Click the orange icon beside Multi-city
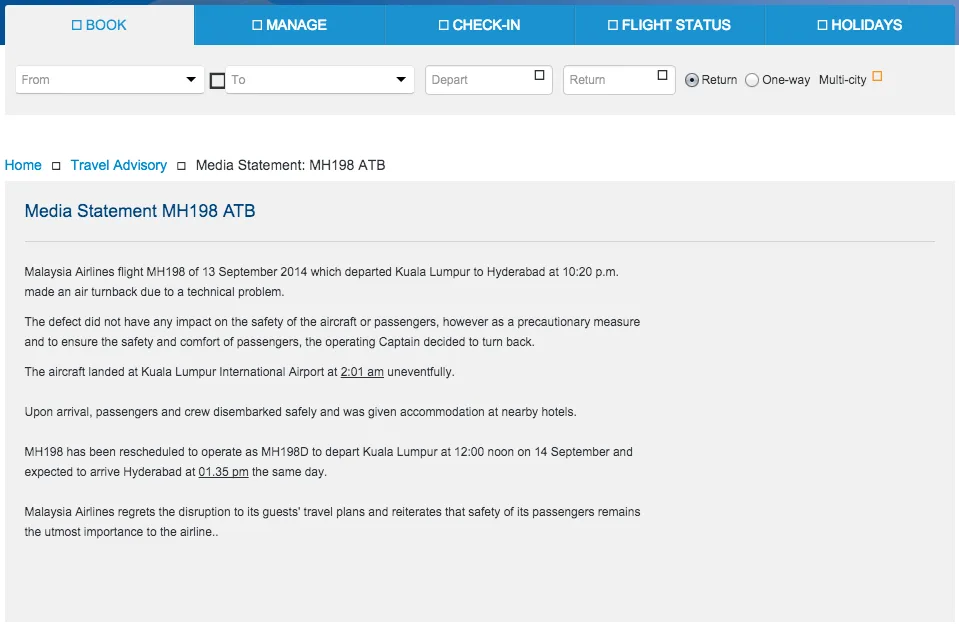Image resolution: width=959 pixels, height=624 pixels. pos(876,74)
